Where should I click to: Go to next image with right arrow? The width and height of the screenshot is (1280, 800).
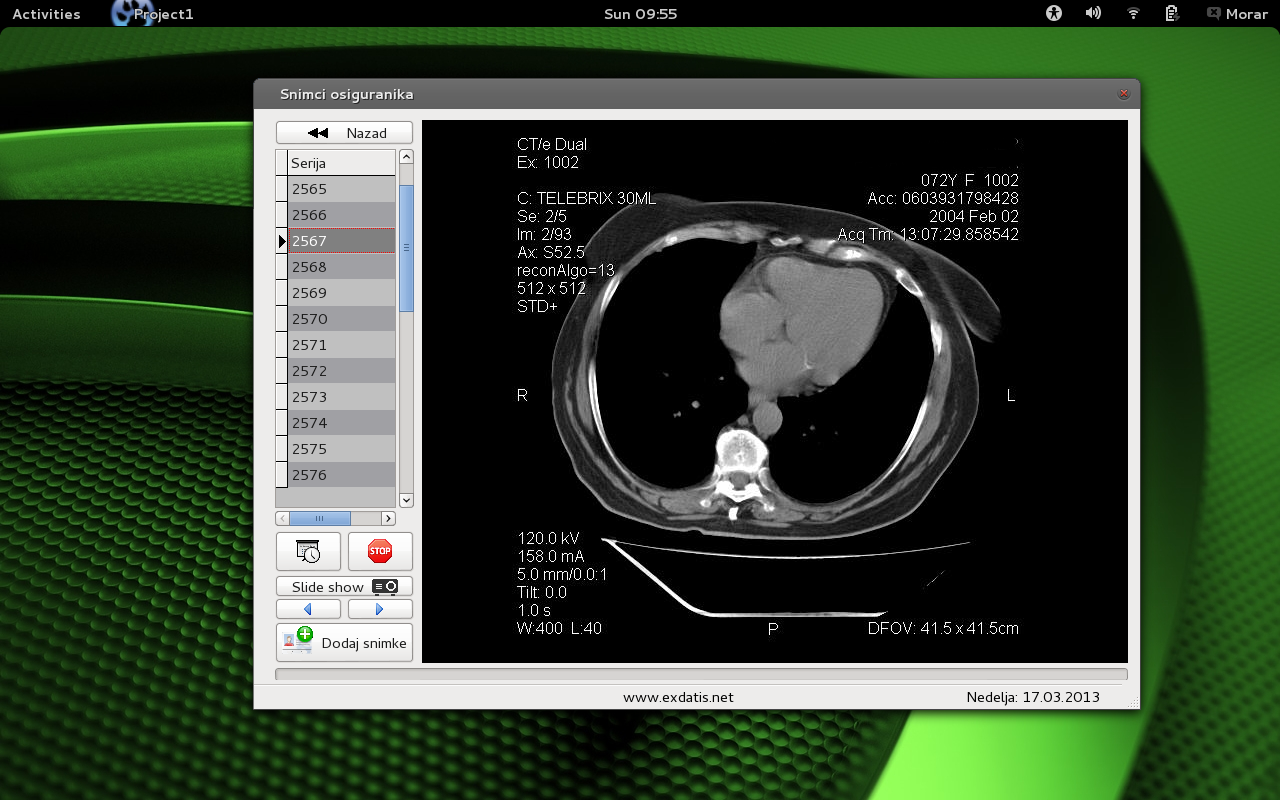pos(380,609)
